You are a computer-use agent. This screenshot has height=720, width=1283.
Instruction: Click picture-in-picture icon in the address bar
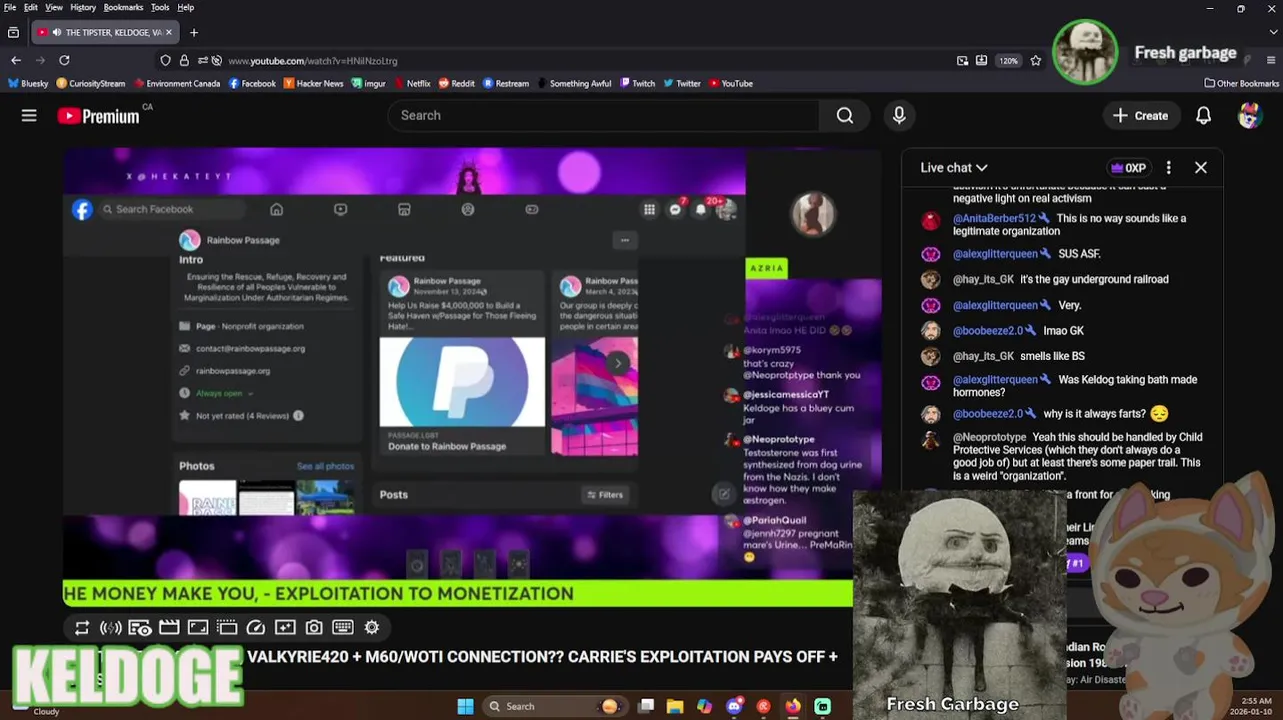coord(962,61)
